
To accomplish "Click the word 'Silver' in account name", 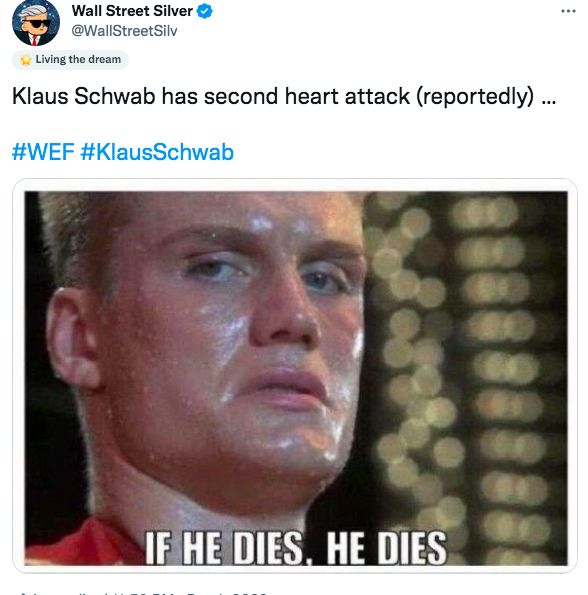I will tap(173, 11).
